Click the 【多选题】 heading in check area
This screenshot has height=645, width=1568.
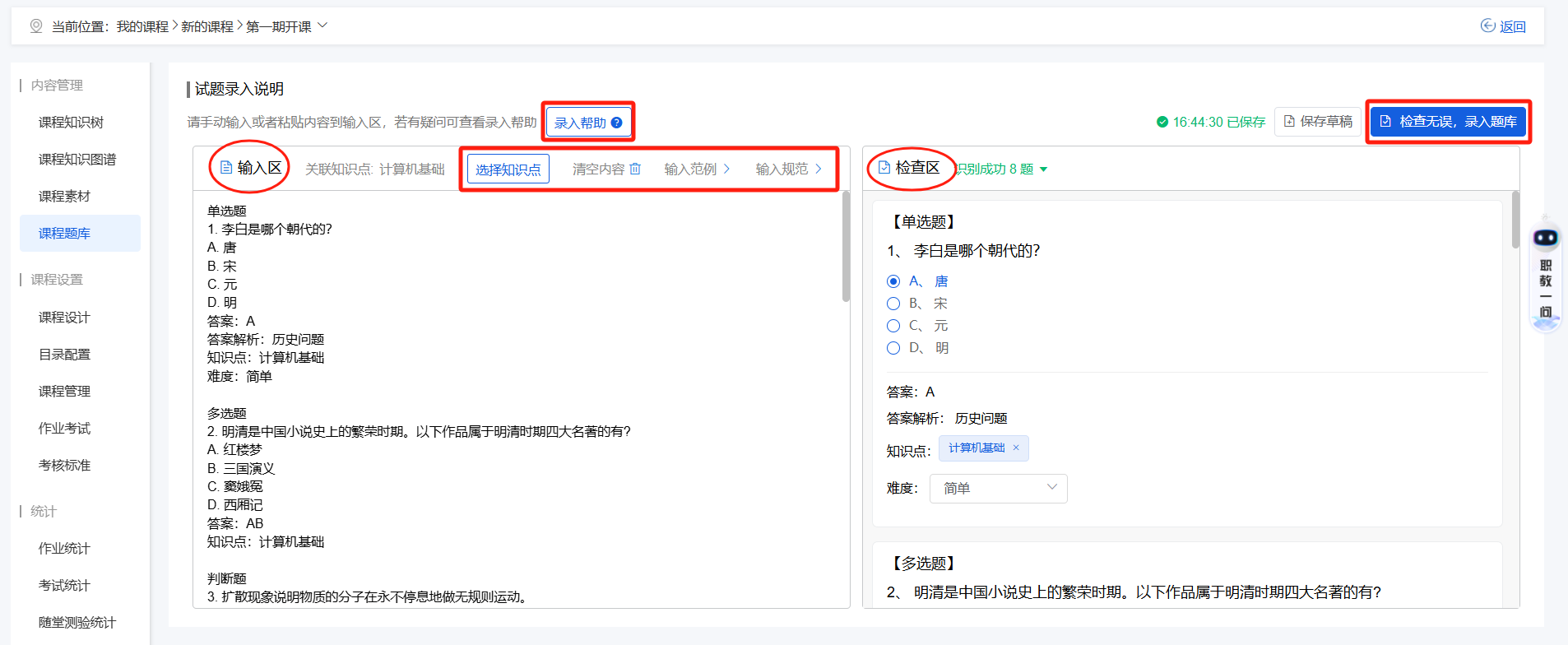[x=923, y=564]
